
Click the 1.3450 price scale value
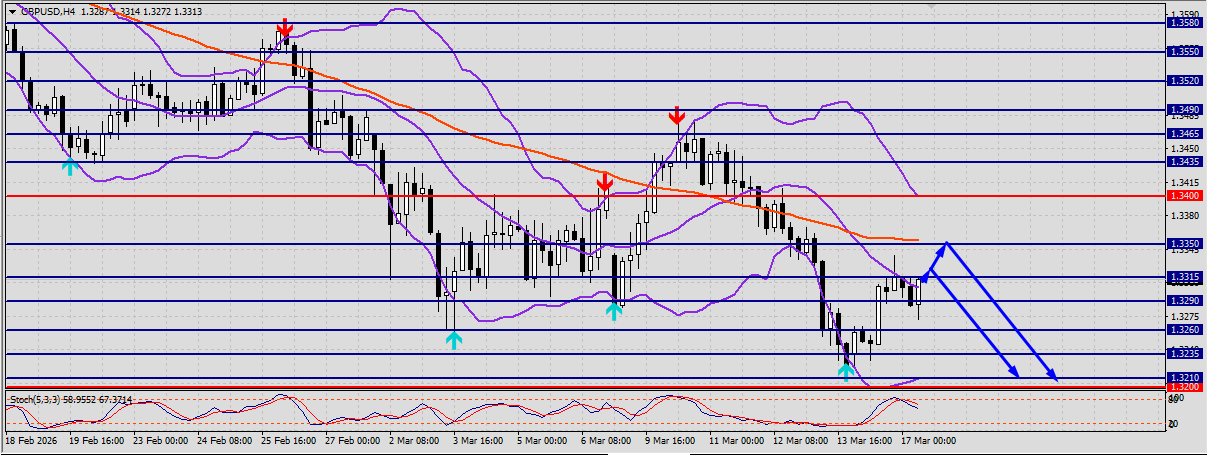1183,148
